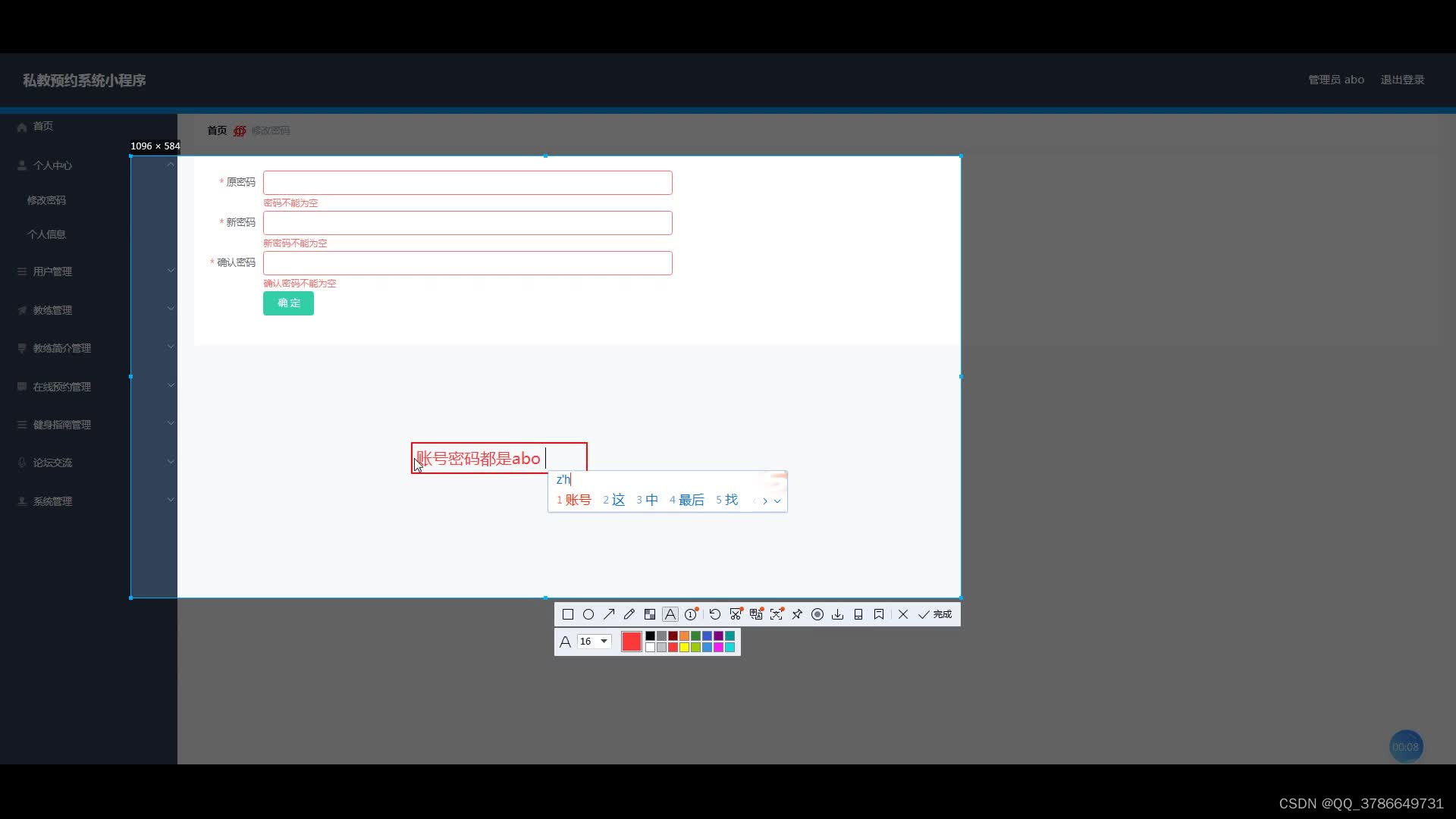Click the scissors long-screenshot tool

(x=736, y=615)
